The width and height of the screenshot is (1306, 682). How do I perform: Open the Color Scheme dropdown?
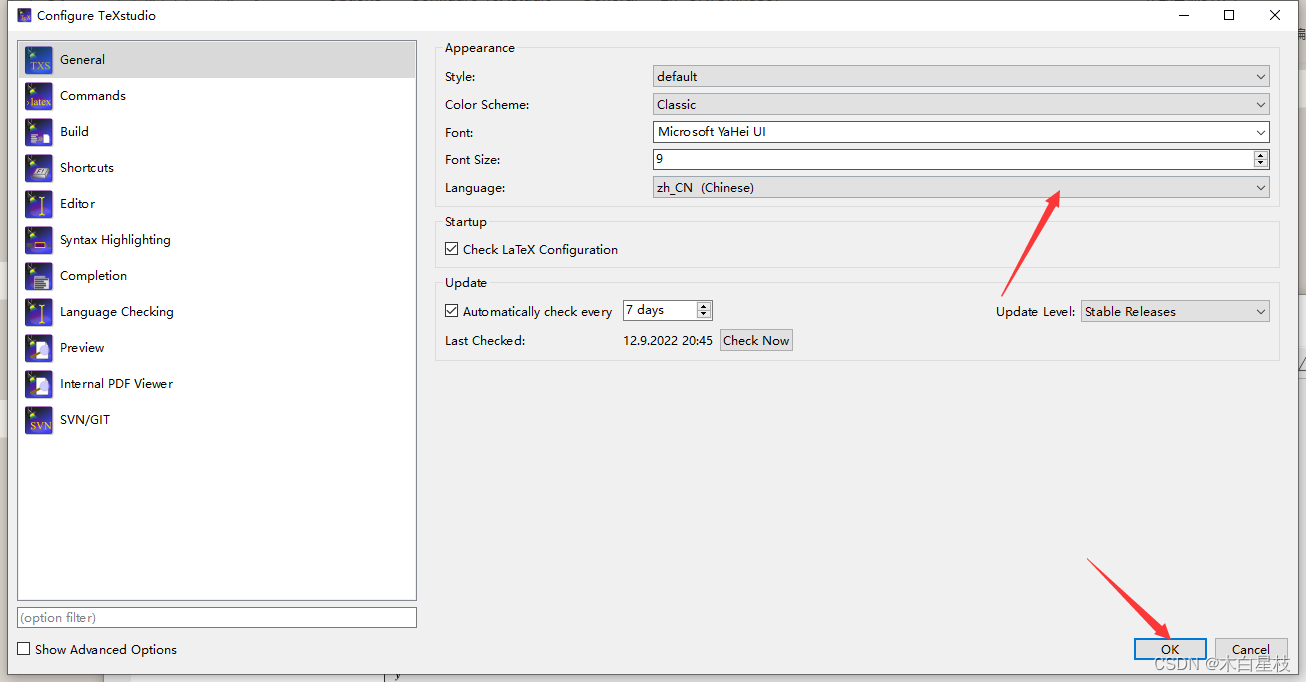[961, 104]
